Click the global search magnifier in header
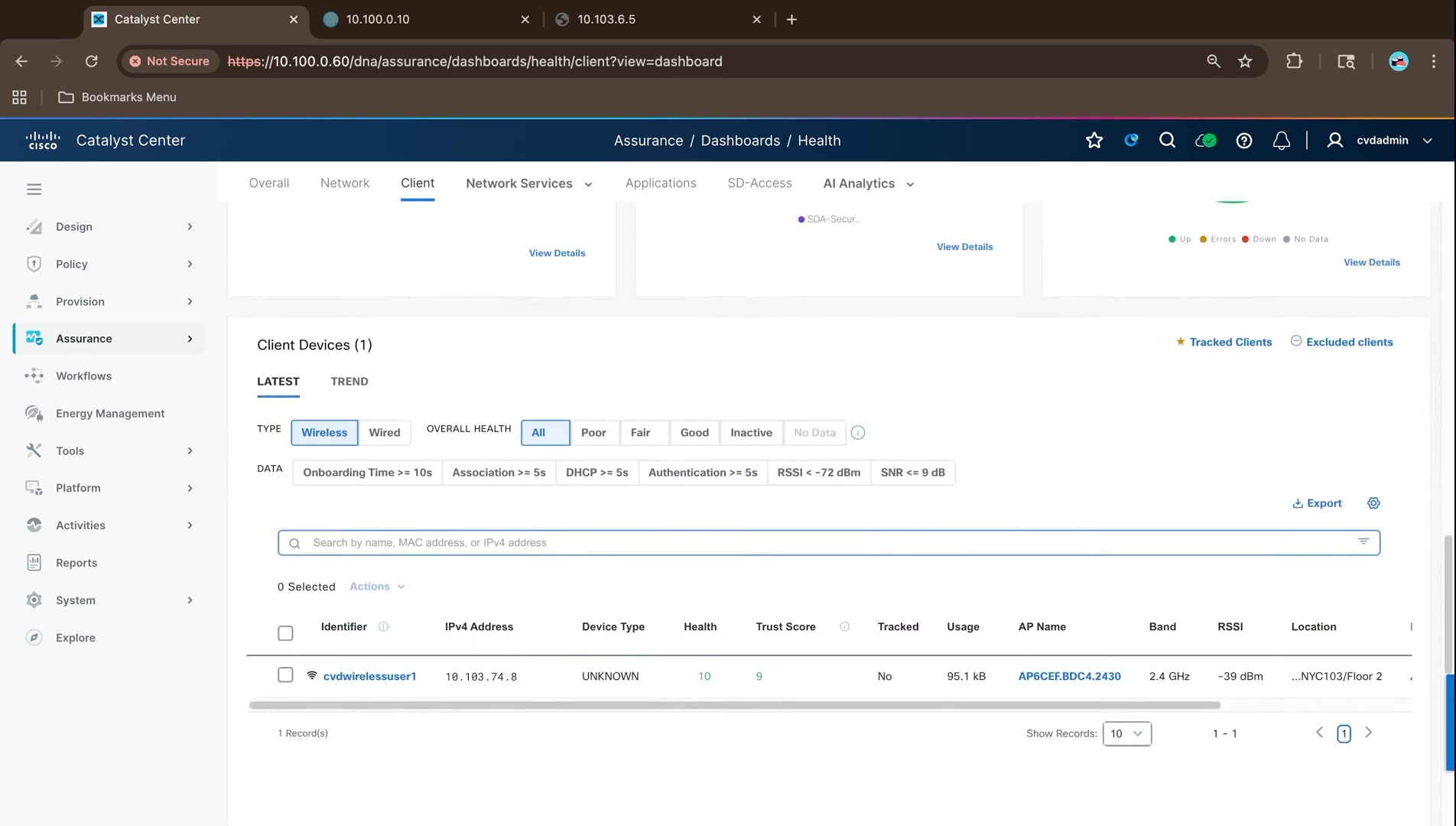This screenshot has height=826, width=1456. click(1167, 140)
